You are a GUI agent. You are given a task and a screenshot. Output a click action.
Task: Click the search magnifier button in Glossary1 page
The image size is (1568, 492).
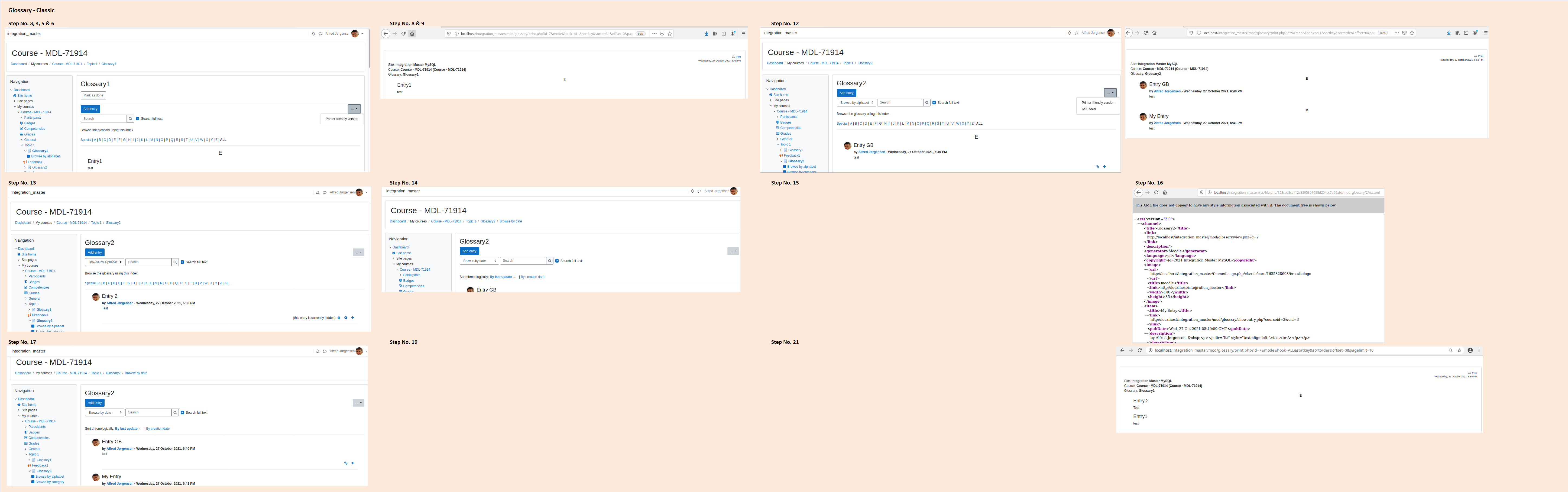coord(130,119)
